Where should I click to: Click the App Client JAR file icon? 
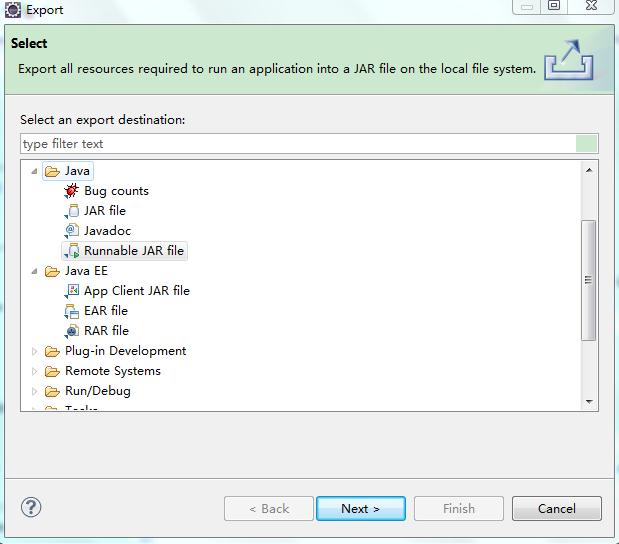pos(72,291)
